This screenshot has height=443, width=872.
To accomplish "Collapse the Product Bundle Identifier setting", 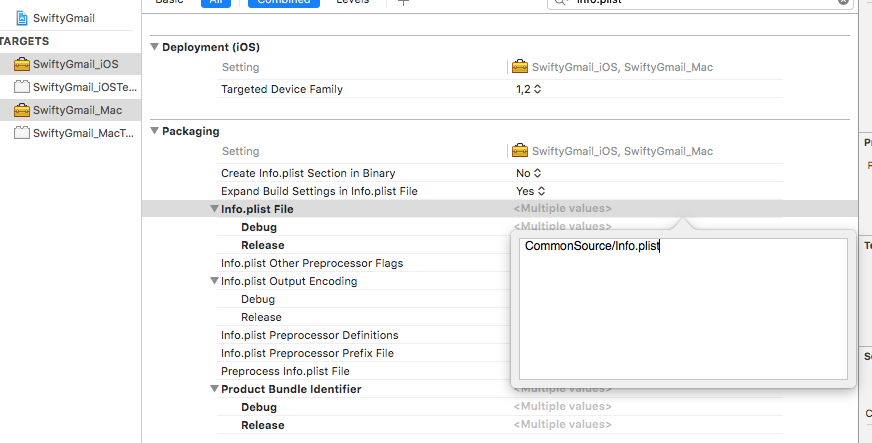I will point(214,389).
